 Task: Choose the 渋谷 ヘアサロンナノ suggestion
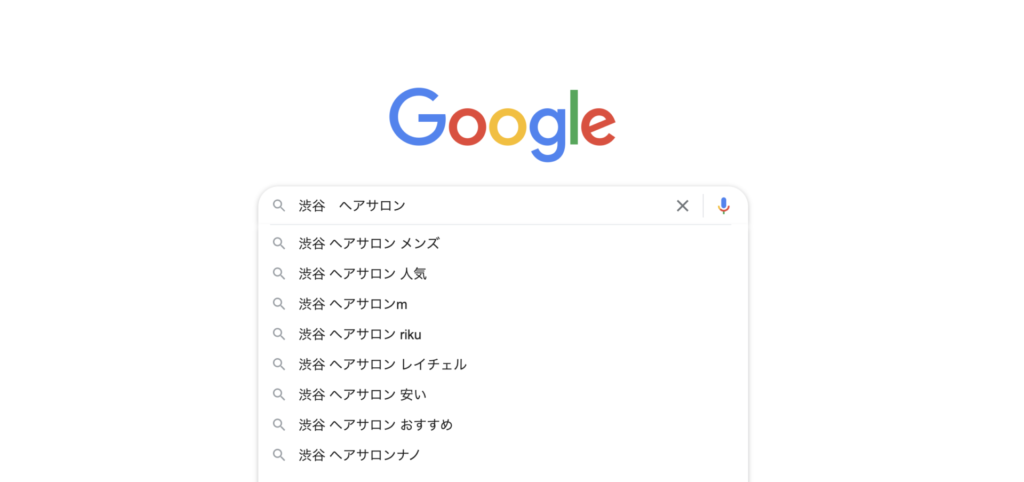pyautogui.click(x=503, y=455)
